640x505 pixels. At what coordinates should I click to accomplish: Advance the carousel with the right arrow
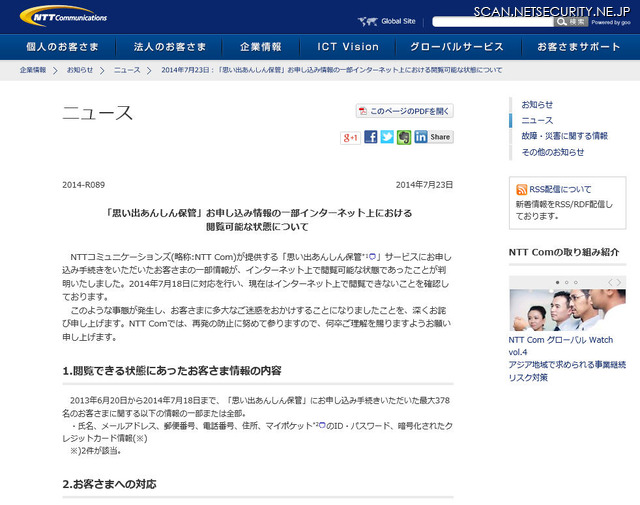(x=620, y=282)
